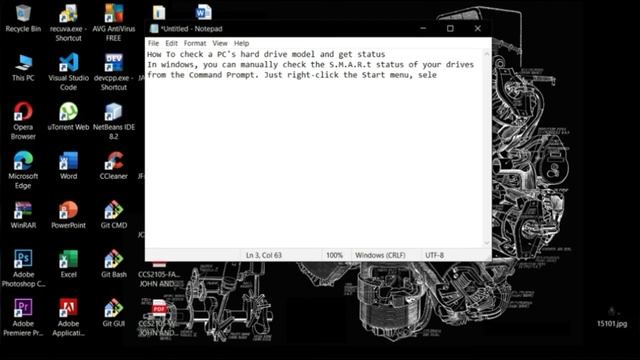
Task: Maximize the Notepad window
Action: pos(450,28)
